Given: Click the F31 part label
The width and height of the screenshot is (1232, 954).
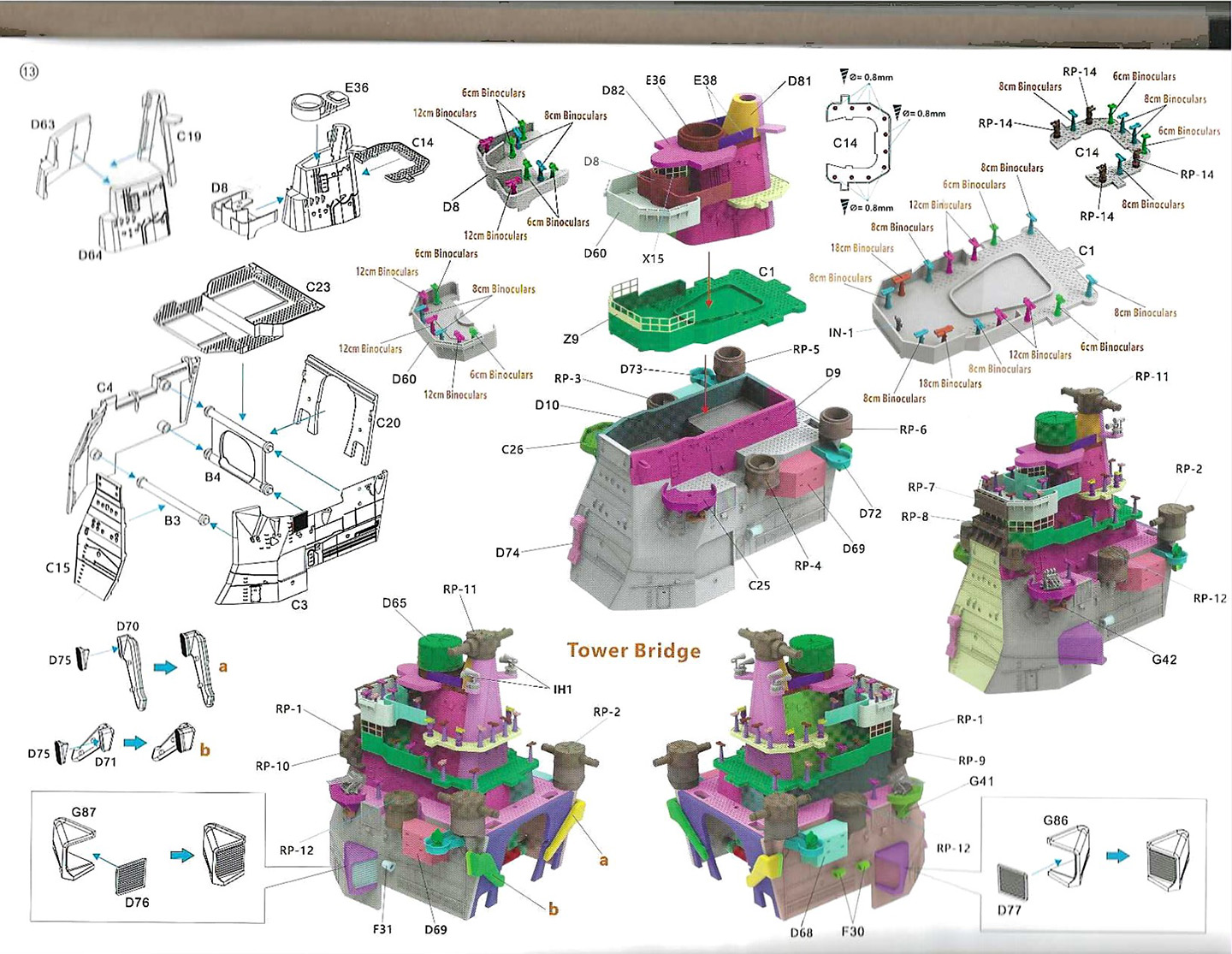Looking at the screenshot, I should [382, 929].
